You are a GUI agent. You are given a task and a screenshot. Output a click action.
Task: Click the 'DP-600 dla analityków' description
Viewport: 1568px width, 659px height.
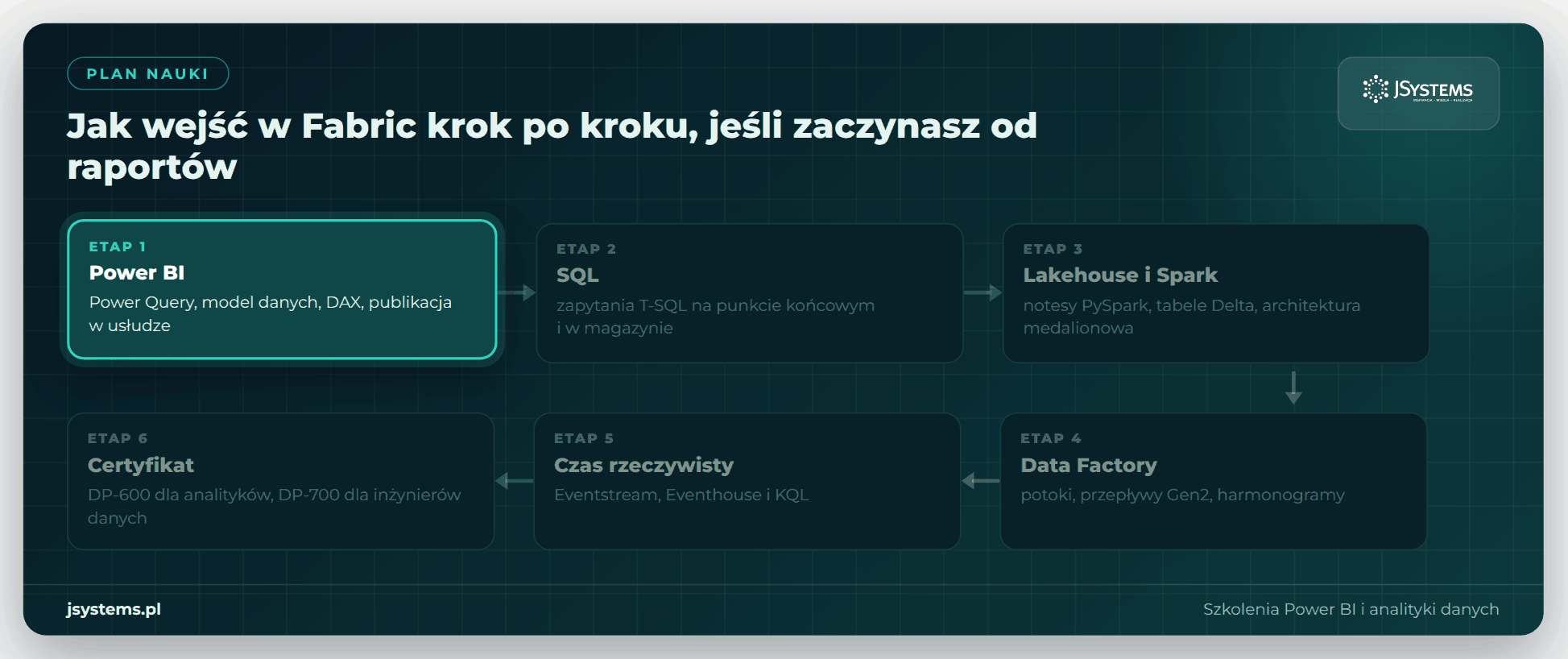pyautogui.click(x=275, y=506)
